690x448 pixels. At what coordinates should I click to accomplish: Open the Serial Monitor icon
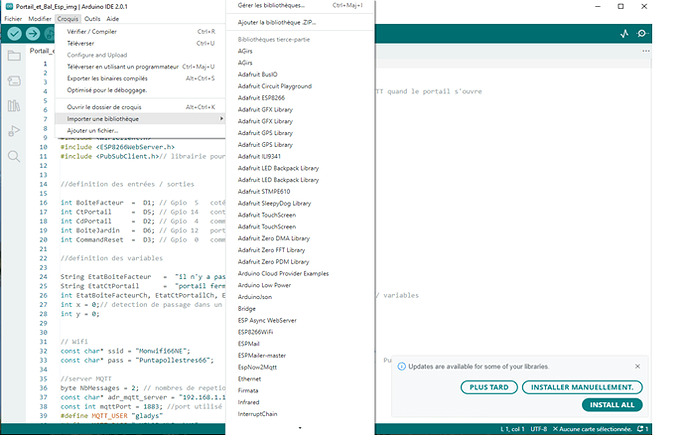[642, 33]
